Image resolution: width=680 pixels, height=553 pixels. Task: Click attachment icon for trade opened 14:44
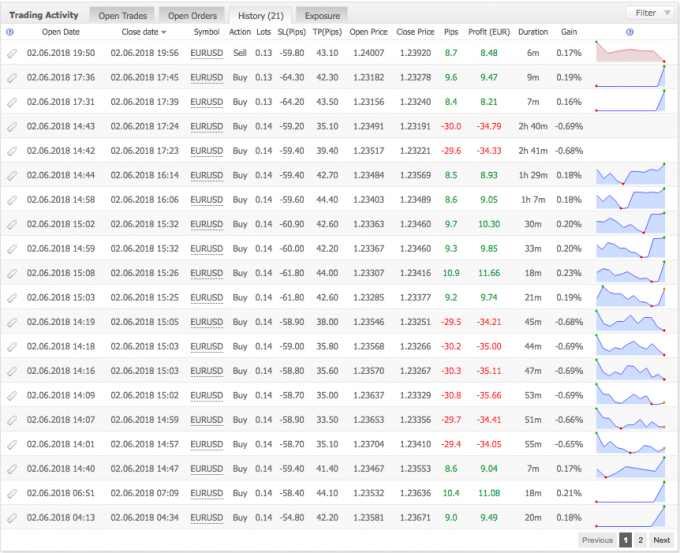[12, 175]
